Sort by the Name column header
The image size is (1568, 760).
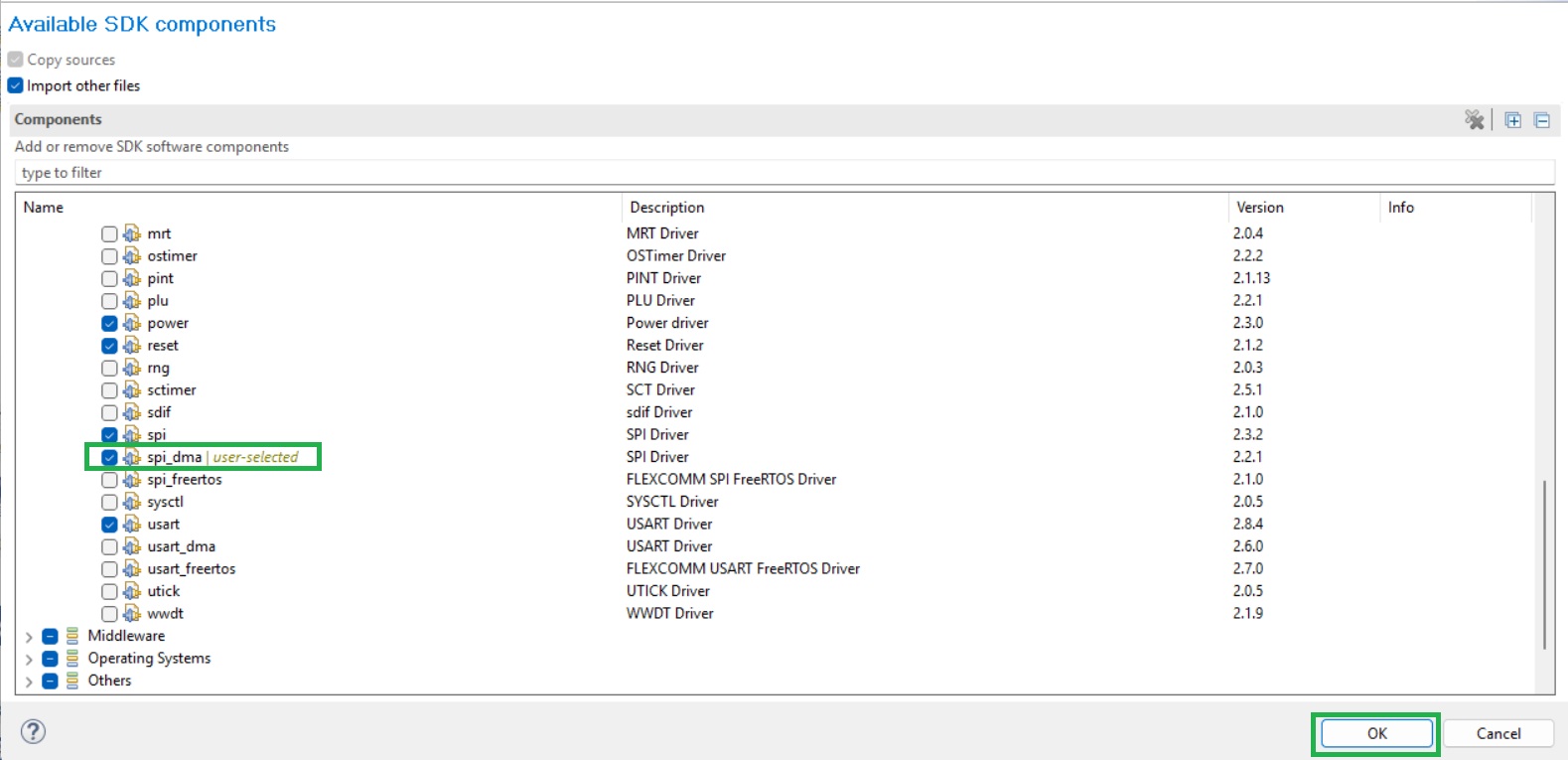pyautogui.click(x=319, y=207)
